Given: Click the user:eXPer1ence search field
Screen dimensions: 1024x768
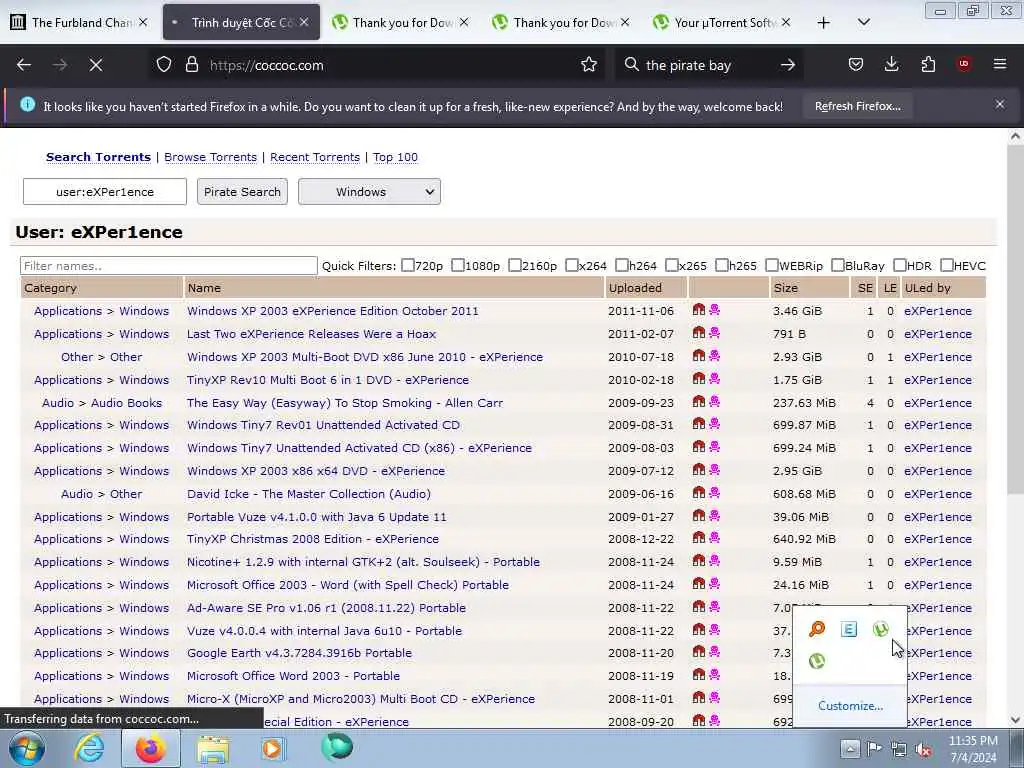Looking at the screenshot, I should click(x=104, y=191).
